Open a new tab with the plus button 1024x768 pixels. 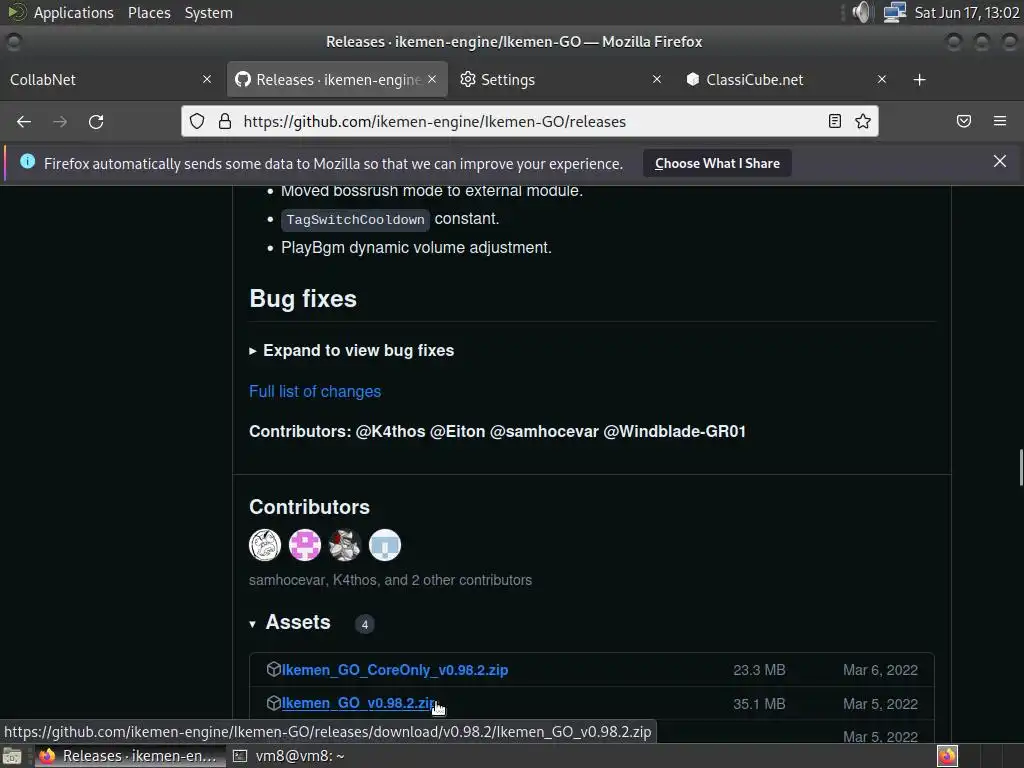[x=920, y=80]
